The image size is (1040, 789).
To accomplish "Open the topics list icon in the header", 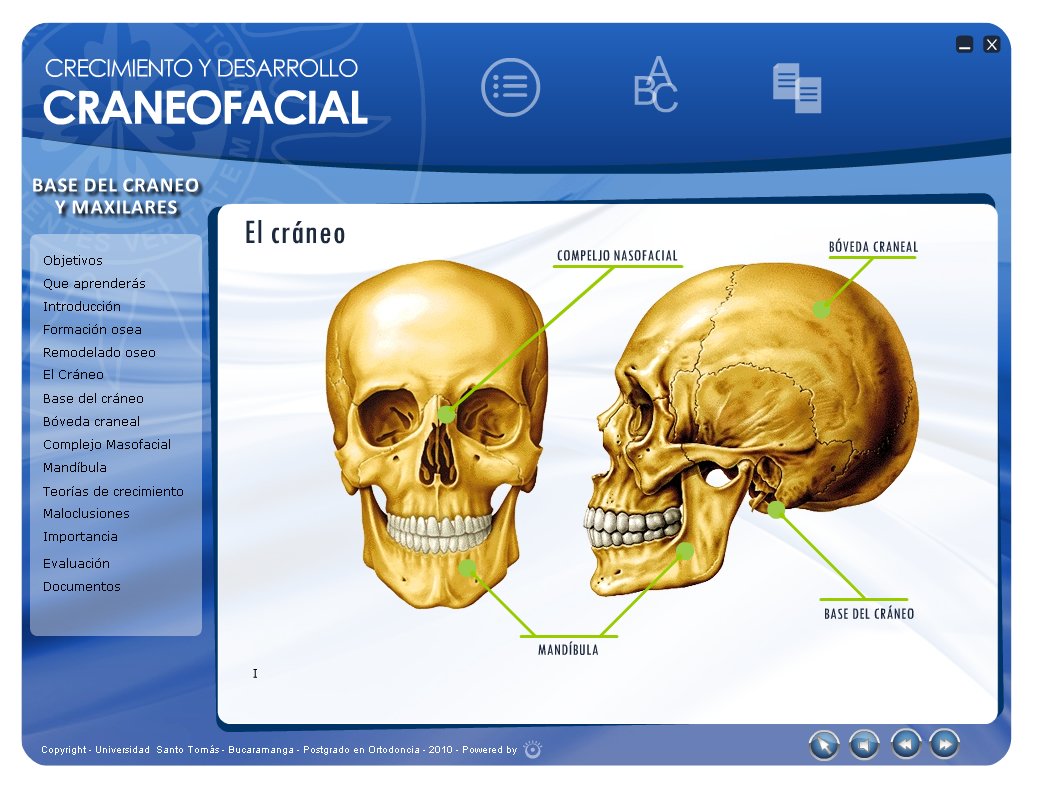I will [511, 87].
